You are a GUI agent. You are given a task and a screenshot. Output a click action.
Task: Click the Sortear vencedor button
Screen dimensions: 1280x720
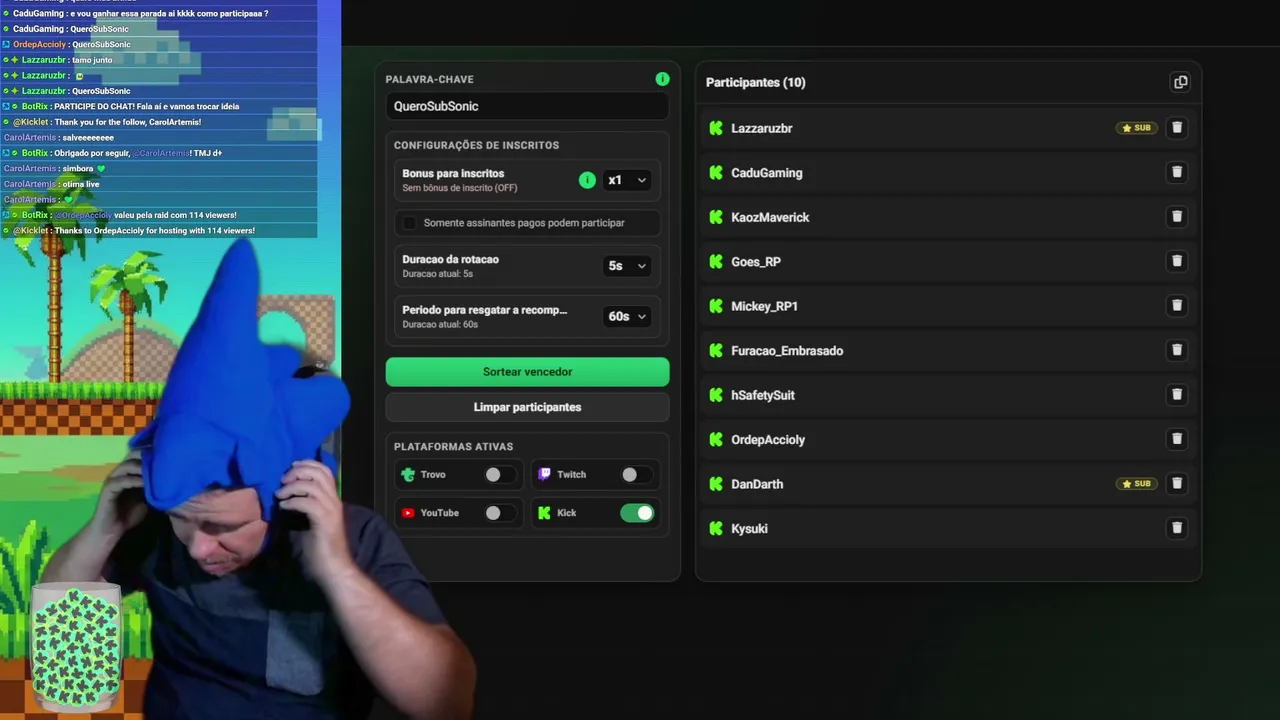coord(527,372)
